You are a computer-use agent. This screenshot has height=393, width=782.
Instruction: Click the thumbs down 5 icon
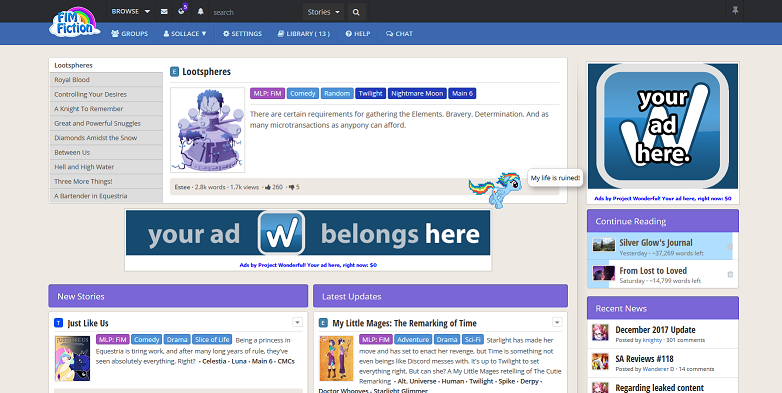point(291,187)
